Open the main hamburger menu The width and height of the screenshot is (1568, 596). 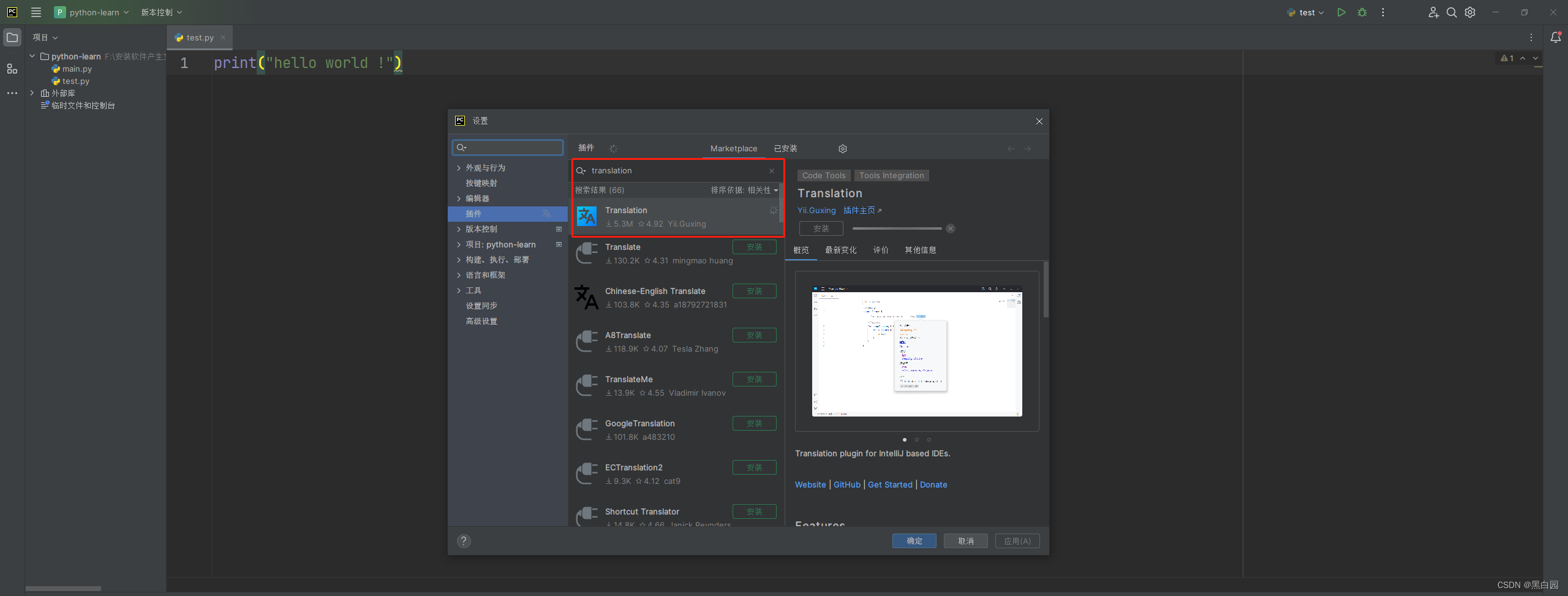point(36,12)
